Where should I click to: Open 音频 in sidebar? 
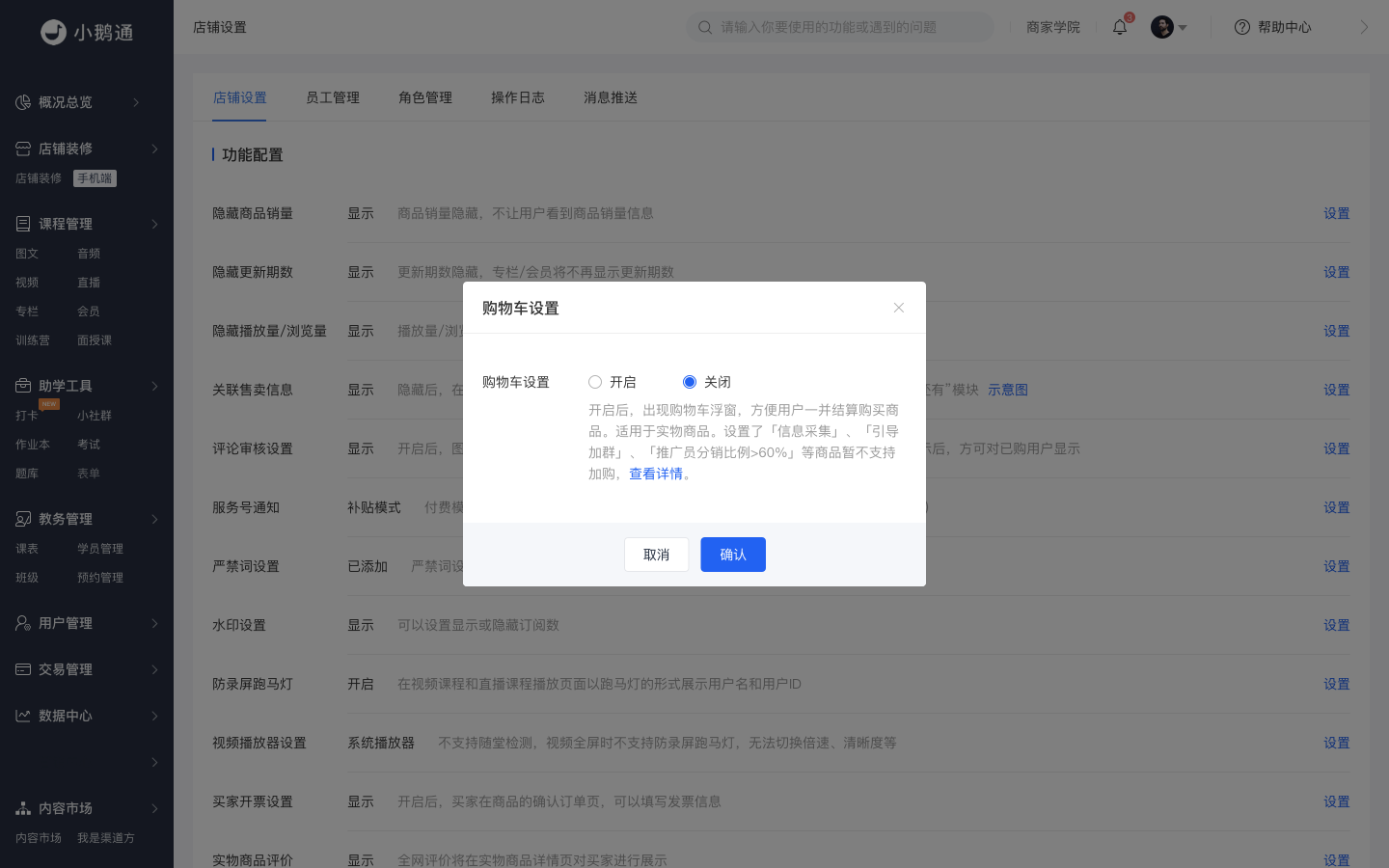click(89, 254)
